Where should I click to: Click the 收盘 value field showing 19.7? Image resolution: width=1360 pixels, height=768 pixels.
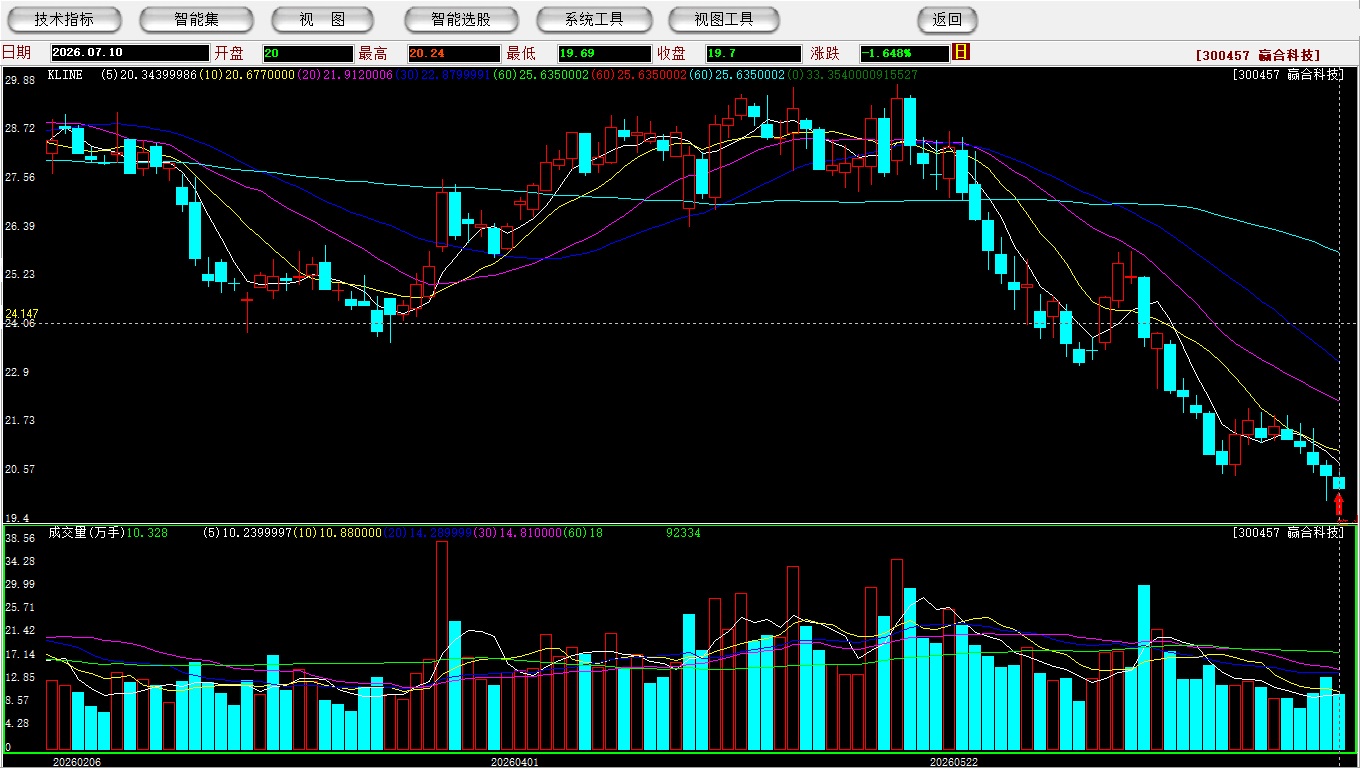753,53
